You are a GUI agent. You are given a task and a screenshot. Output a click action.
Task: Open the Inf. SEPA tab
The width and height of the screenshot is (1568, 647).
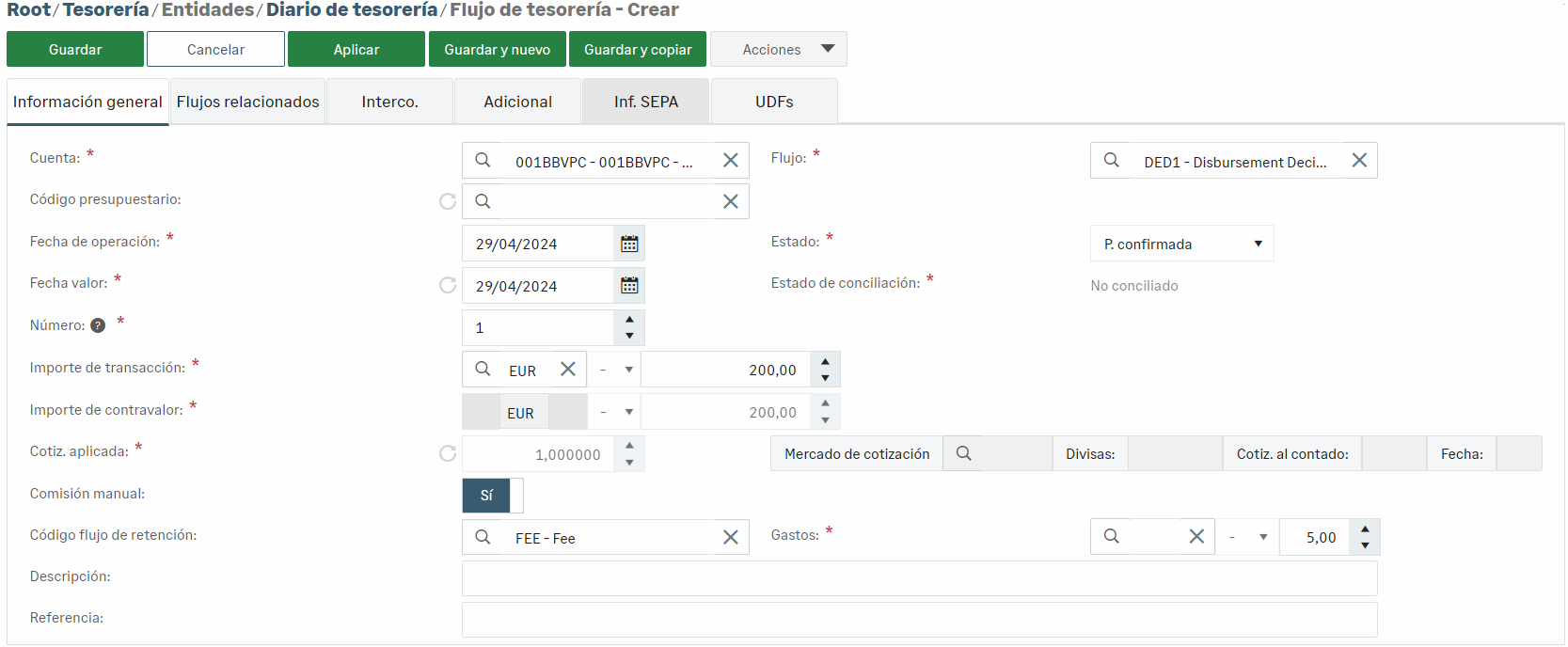tap(646, 102)
